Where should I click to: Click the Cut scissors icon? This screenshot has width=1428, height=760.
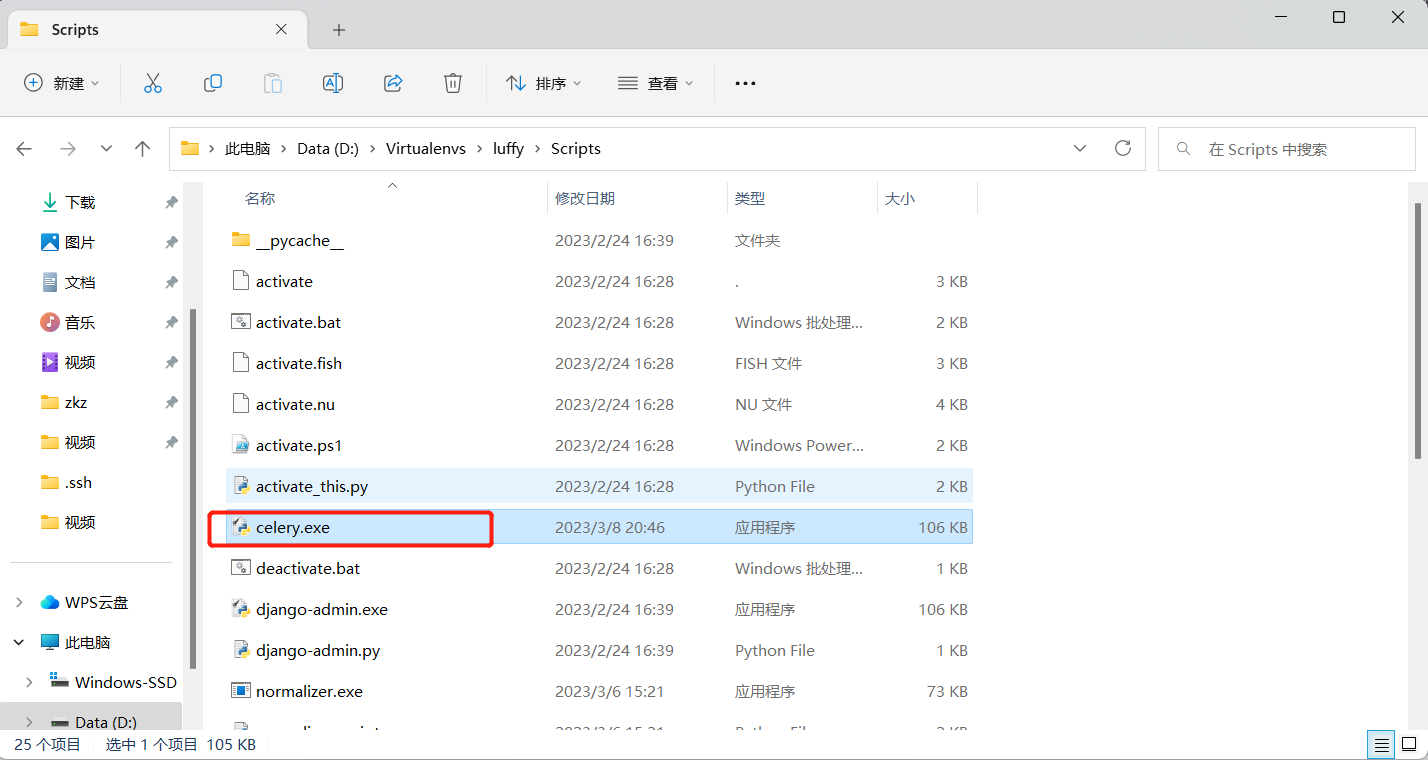pos(153,83)
